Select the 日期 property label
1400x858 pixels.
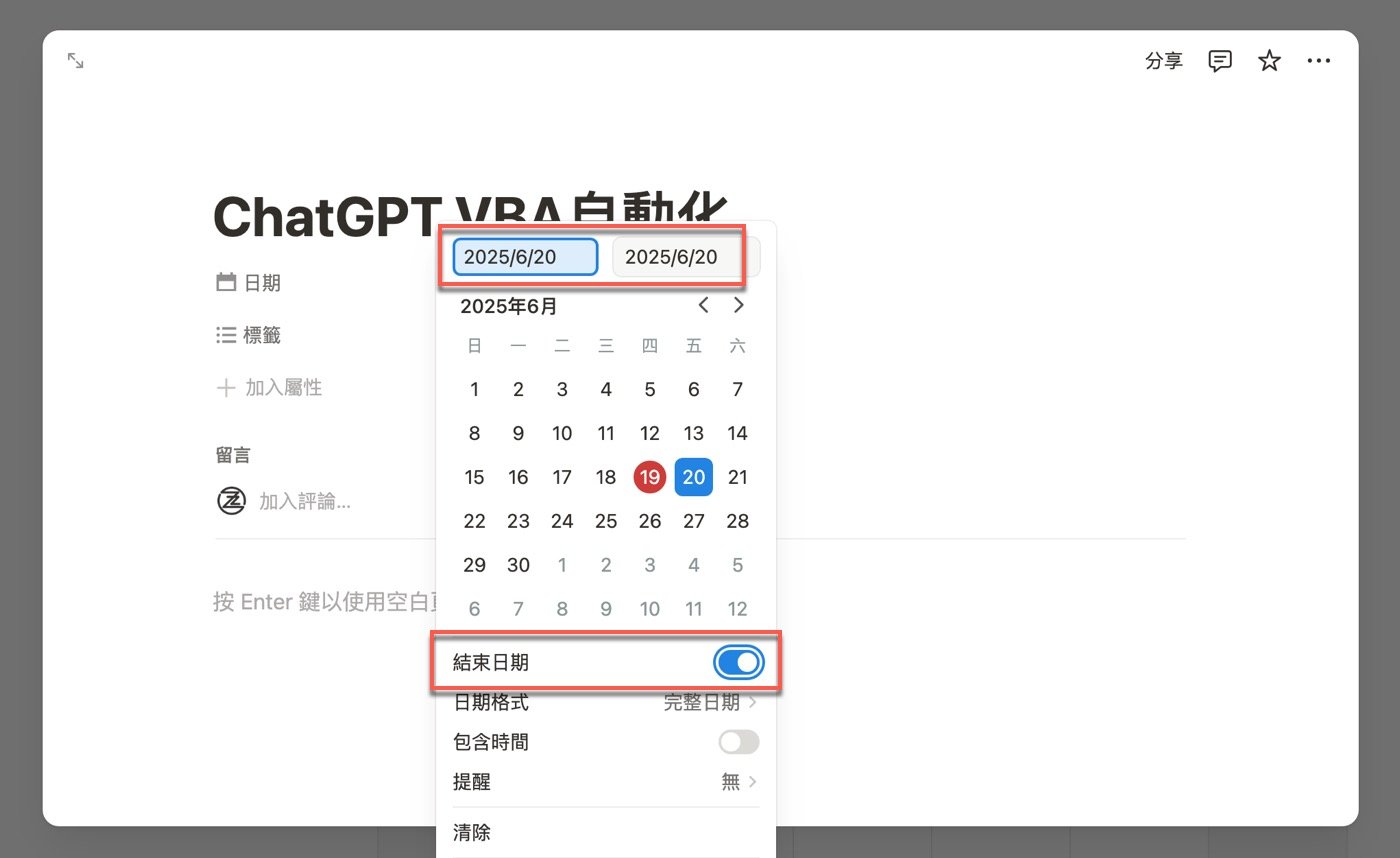coord(262,283)
